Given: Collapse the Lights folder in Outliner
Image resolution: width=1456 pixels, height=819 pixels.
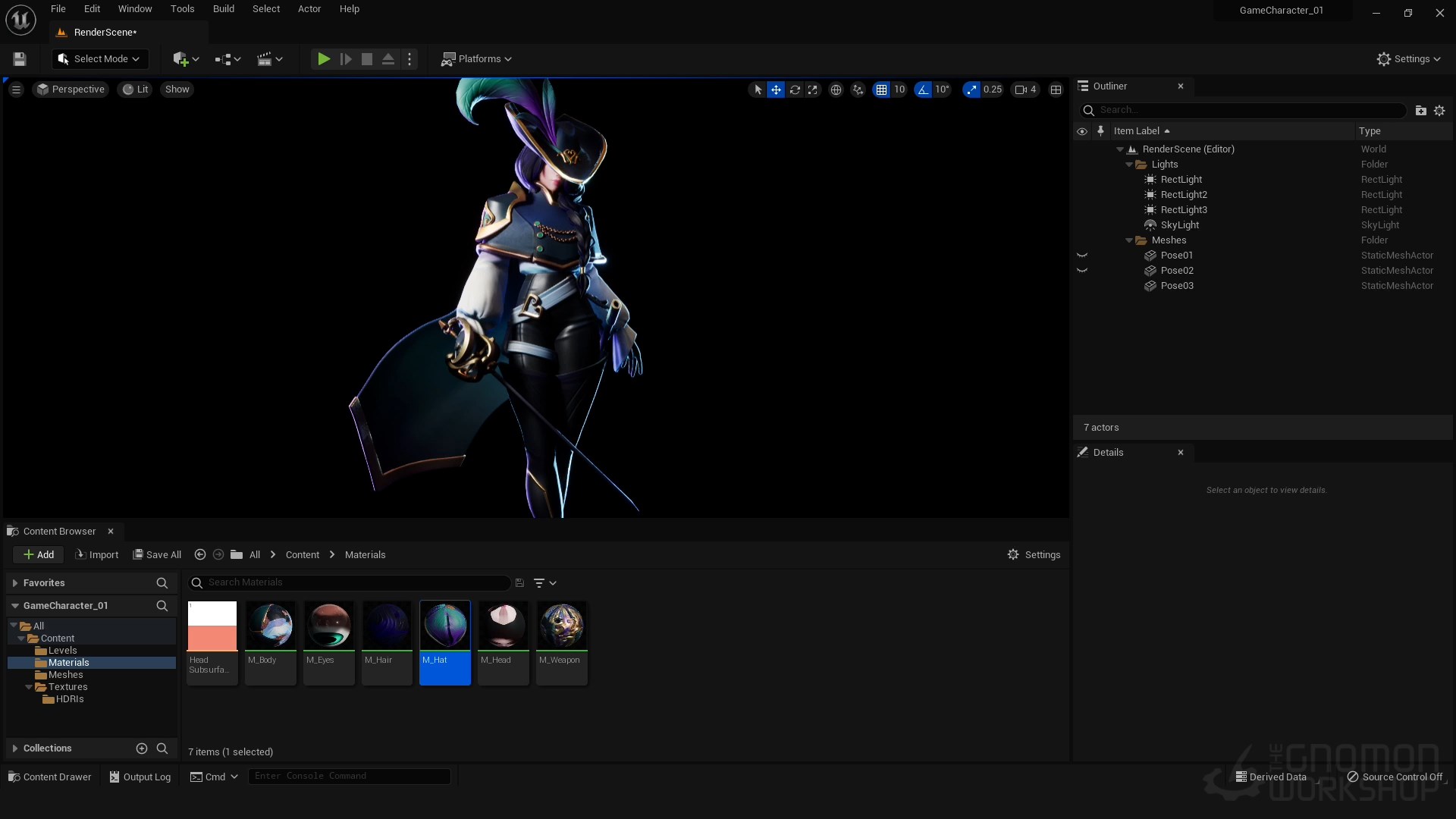Looking at the screenshot, I should point(1129,165).
